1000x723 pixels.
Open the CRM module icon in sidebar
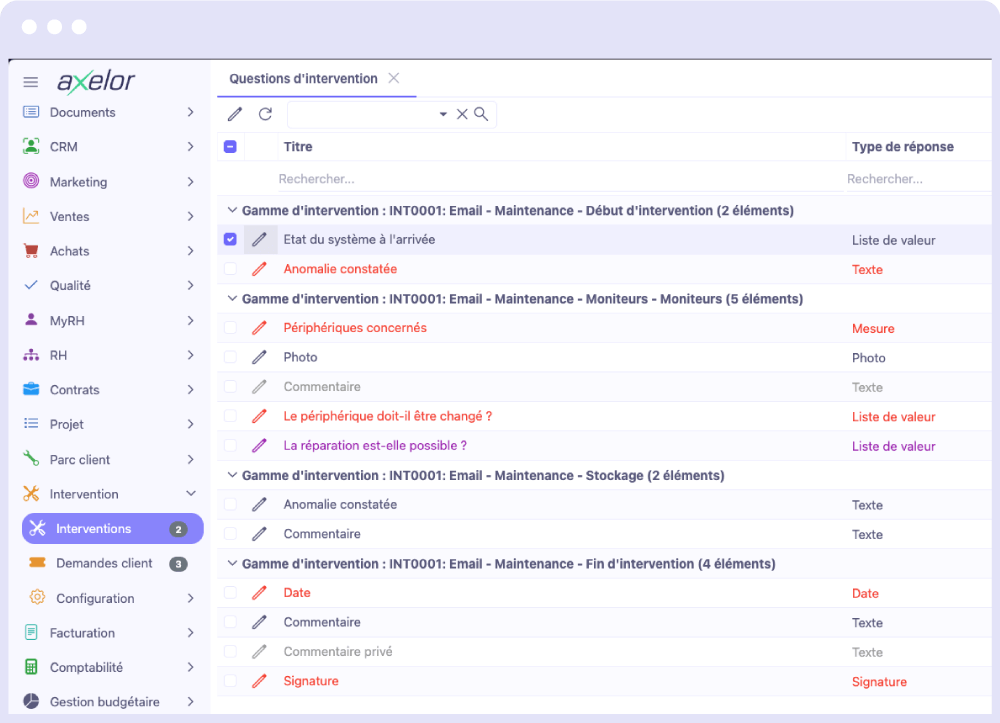(x=31, y=147)
